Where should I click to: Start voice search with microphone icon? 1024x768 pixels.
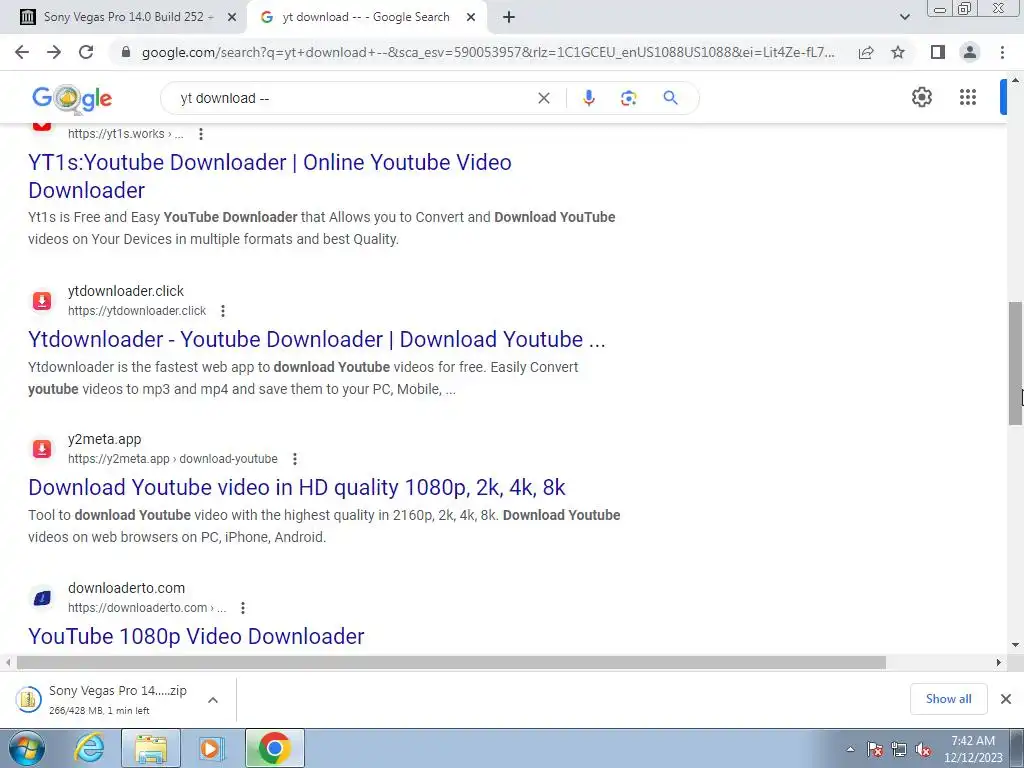(588, 98)
